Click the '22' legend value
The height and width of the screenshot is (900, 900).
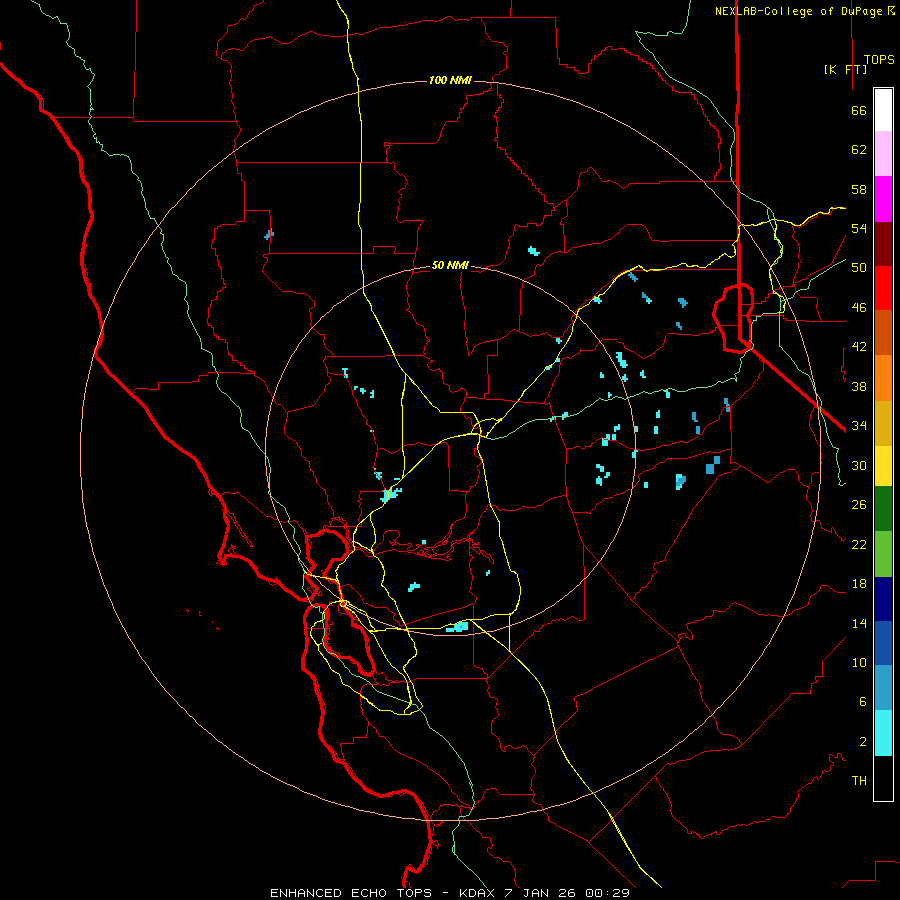(859, 544)
